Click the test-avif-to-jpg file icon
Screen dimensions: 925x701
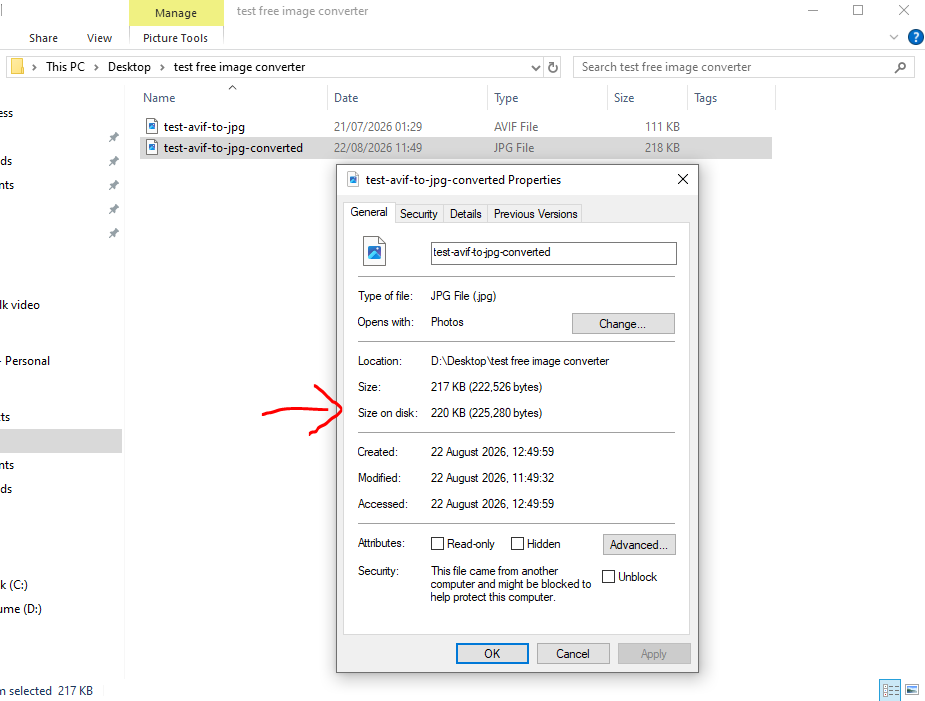pos(152,126)
